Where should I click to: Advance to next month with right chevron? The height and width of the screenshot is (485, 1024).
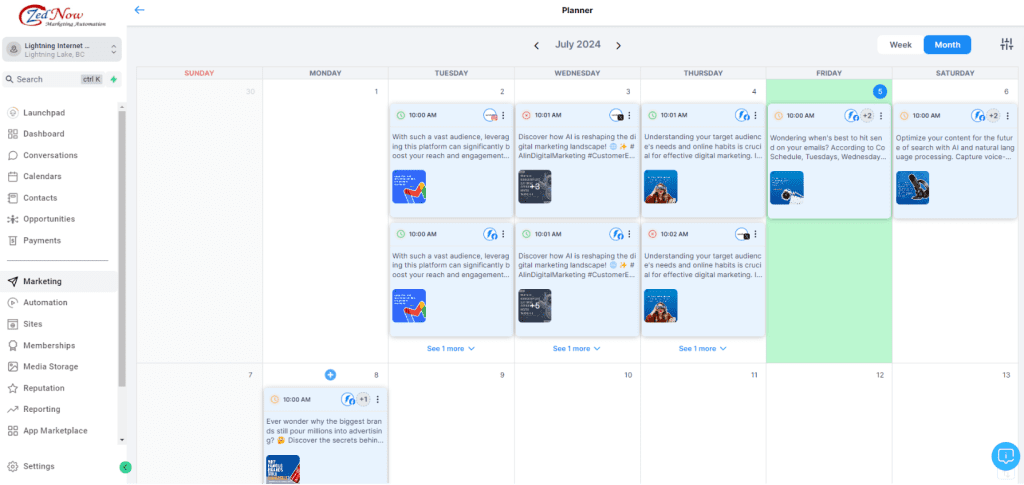[x=618, y=46]
